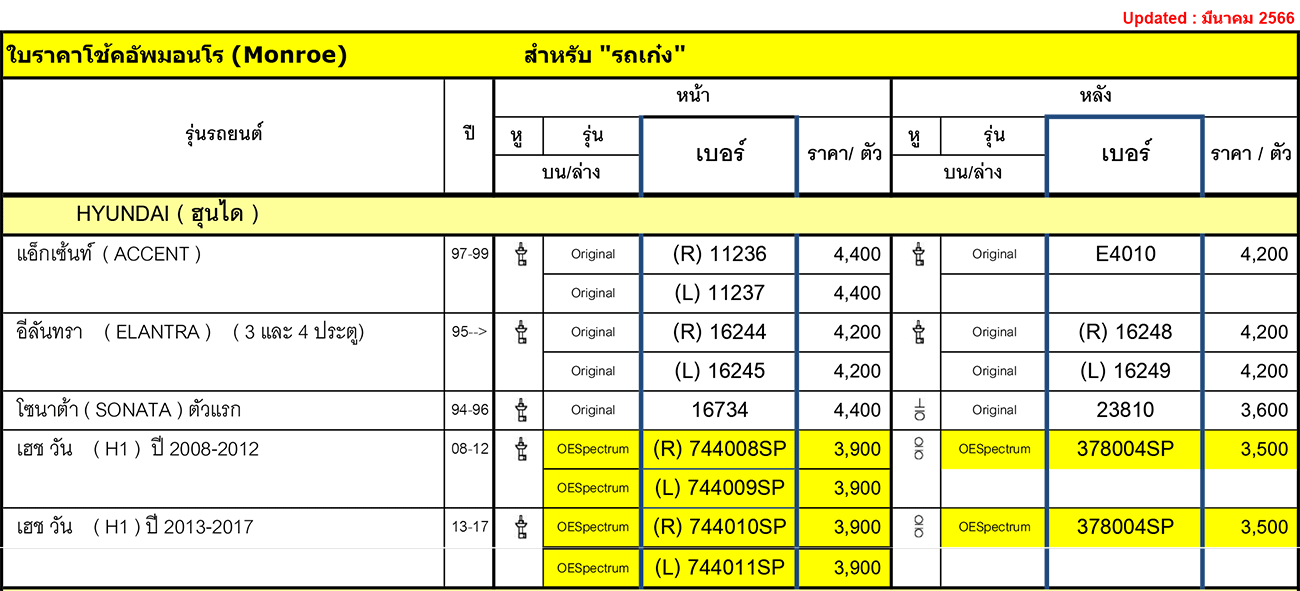Select part number "(R) 16244"
This screenshot has width=1300, height=591.
[720, 332]
